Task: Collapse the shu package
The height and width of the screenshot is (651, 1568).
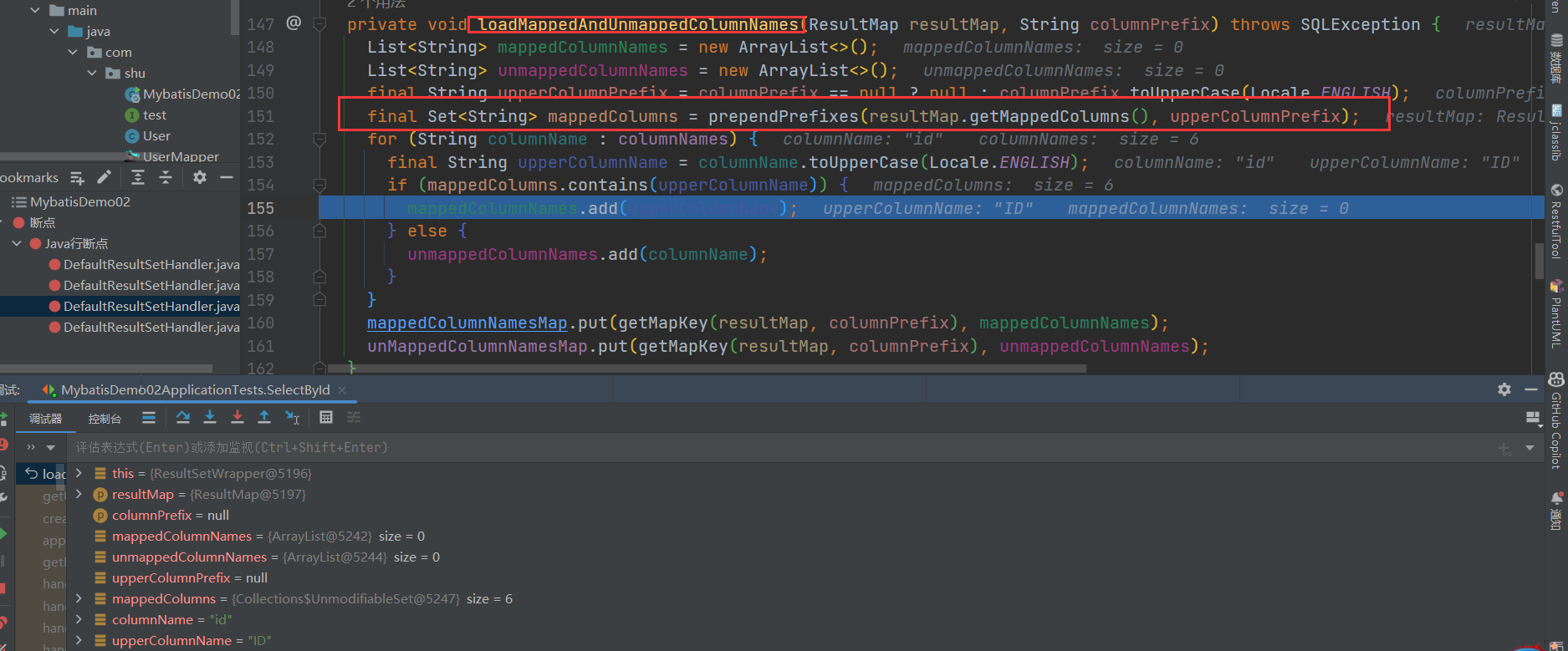Action: pyautogui.click(x=92, y=73)
